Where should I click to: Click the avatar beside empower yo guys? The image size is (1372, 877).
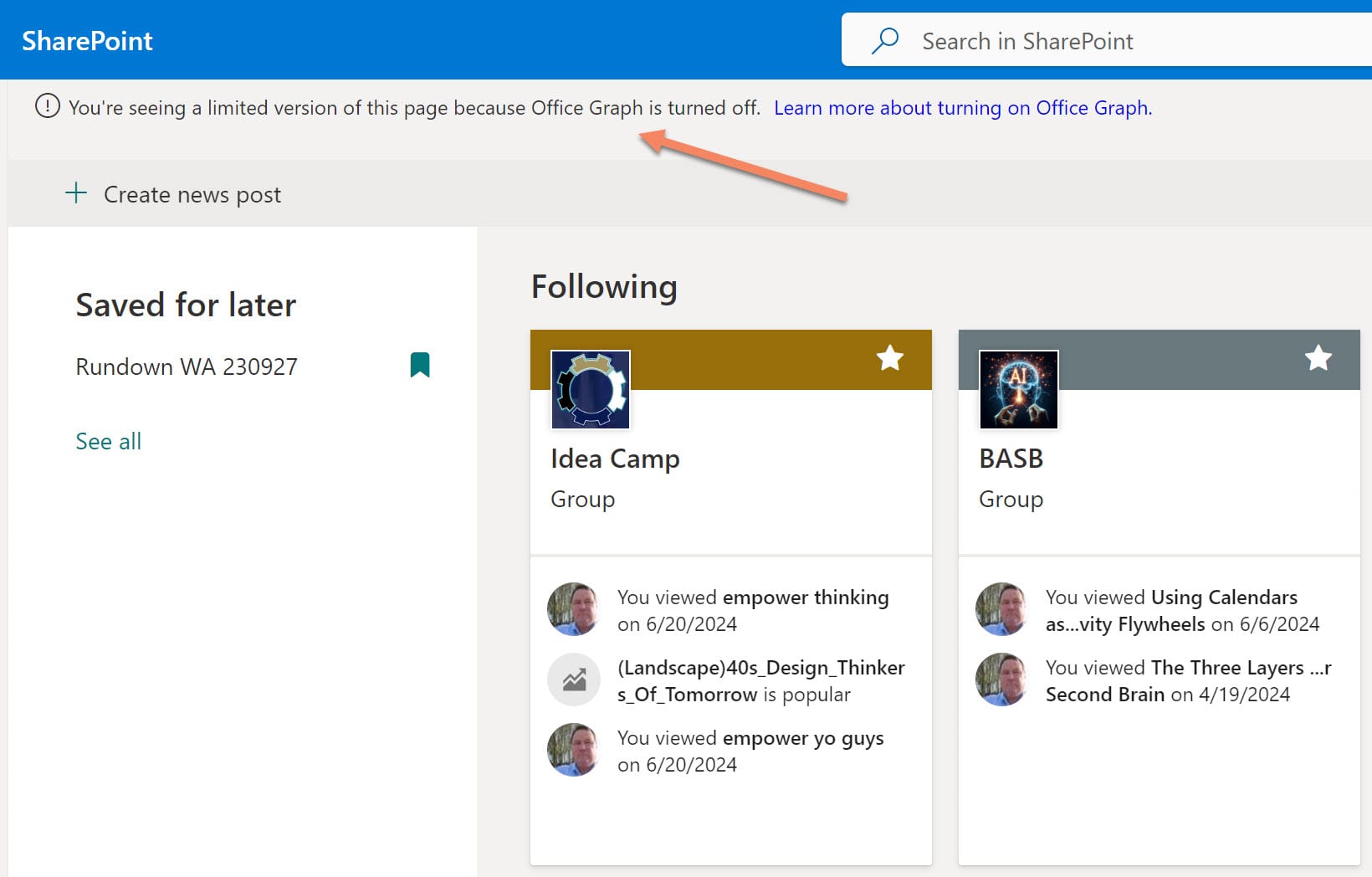573,750
